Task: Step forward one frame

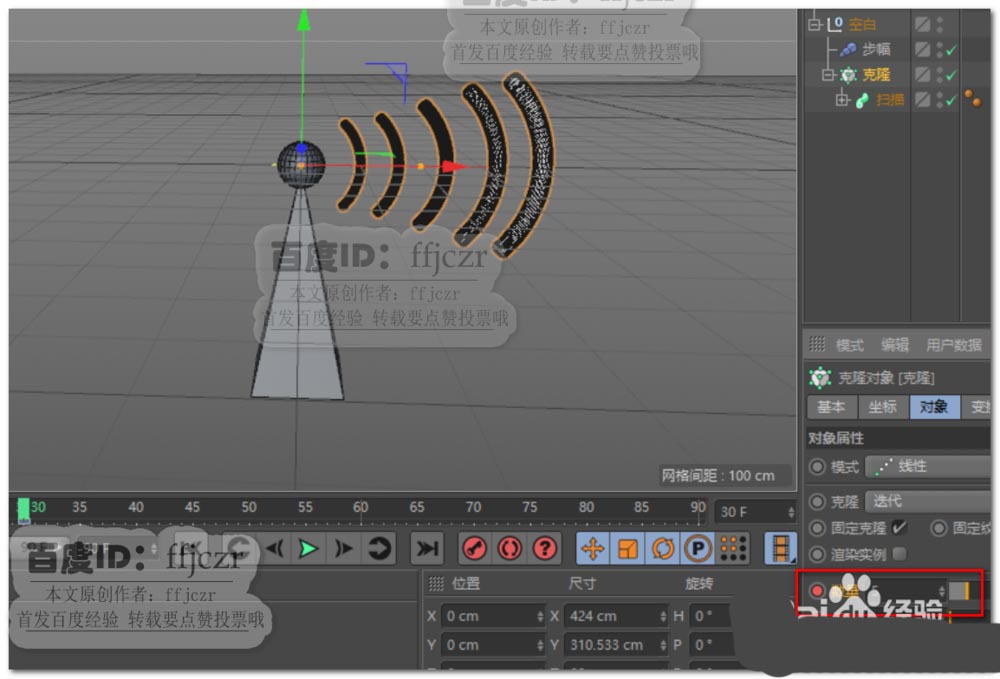Action: pyautogui.click(x=344, y=548)
